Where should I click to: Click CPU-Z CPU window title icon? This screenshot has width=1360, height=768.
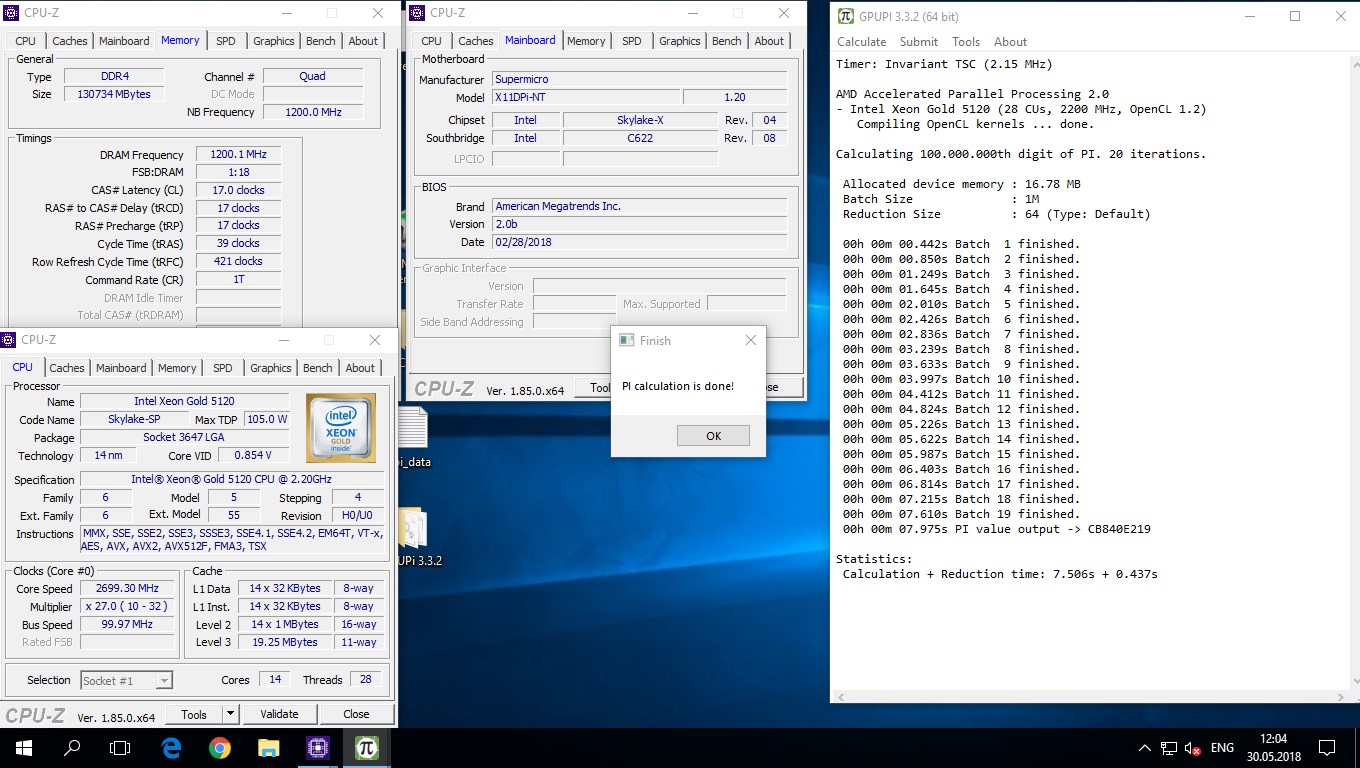coord(9,340)
